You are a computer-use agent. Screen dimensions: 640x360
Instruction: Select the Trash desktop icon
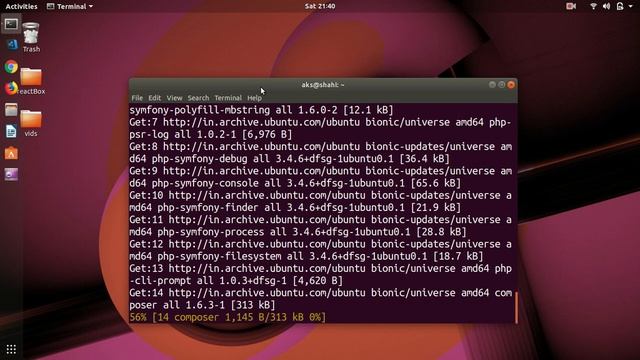tap(31, 38)
